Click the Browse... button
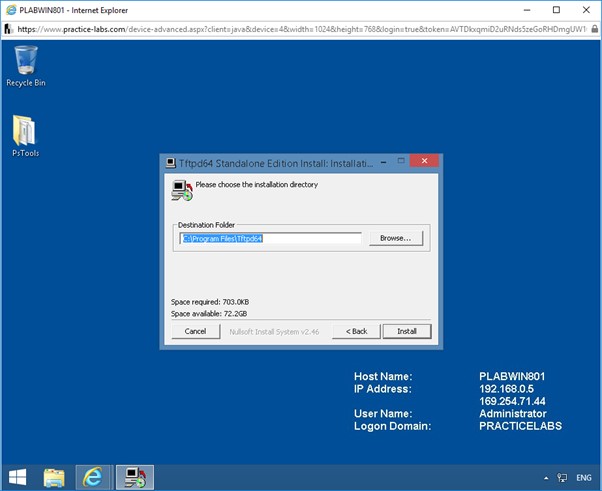 pyautogui.click(x=396, y=238)
